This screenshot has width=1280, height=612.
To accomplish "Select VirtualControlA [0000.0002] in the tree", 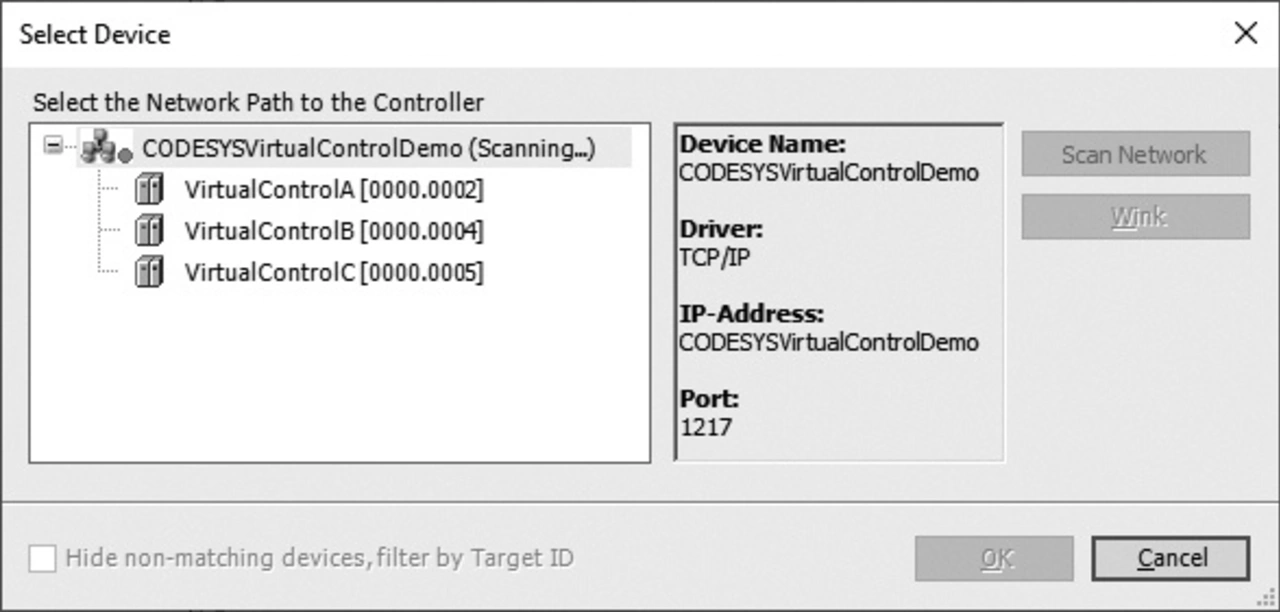I will pyautogui.click(x=333, y=190).
